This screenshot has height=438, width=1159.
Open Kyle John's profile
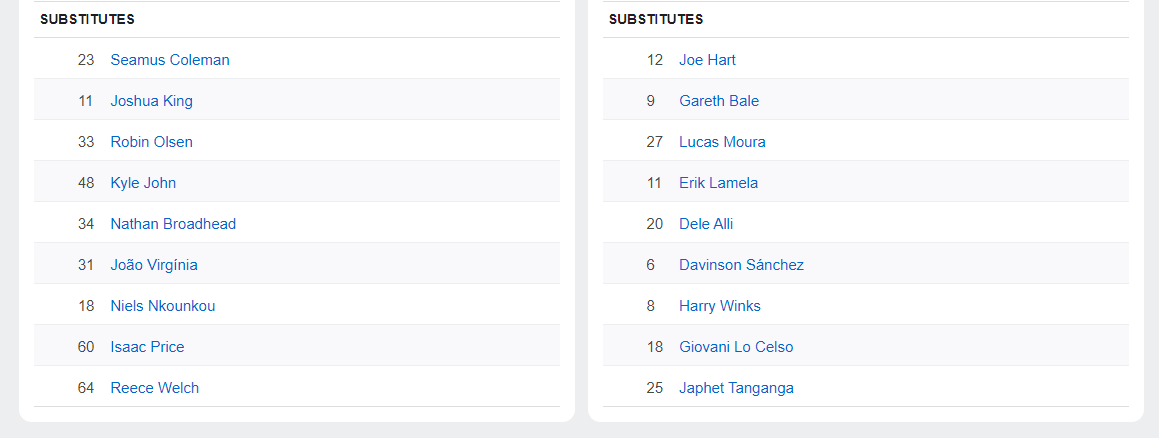pos(143,183)
